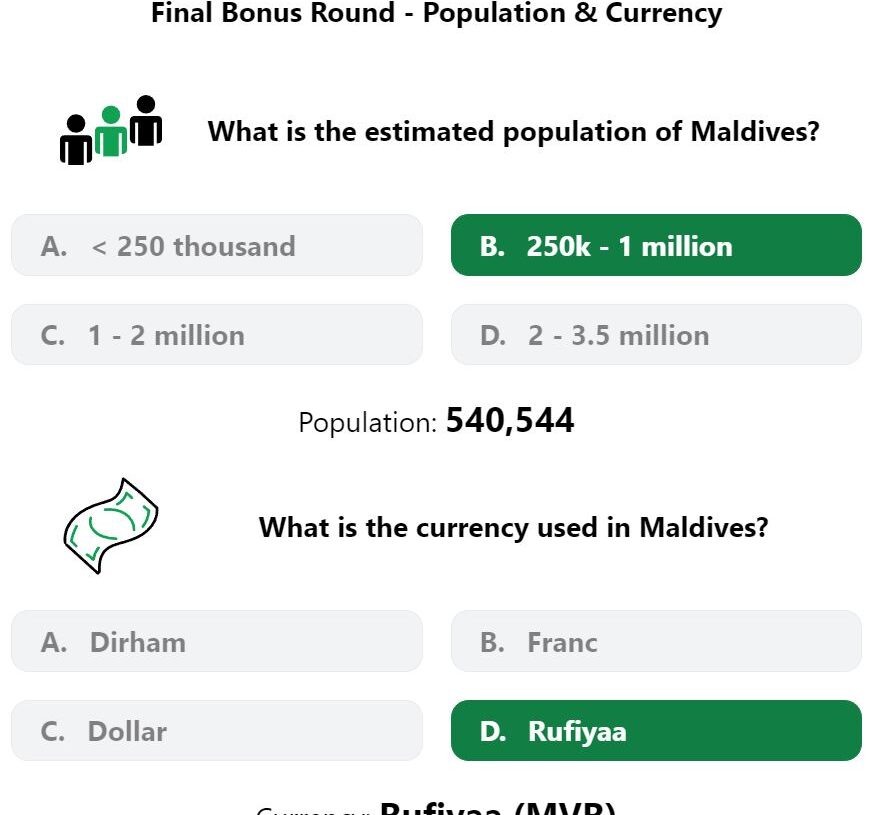Click the letter C beside Dollar option
Screen dimensions: 872x815
[53, 732]
